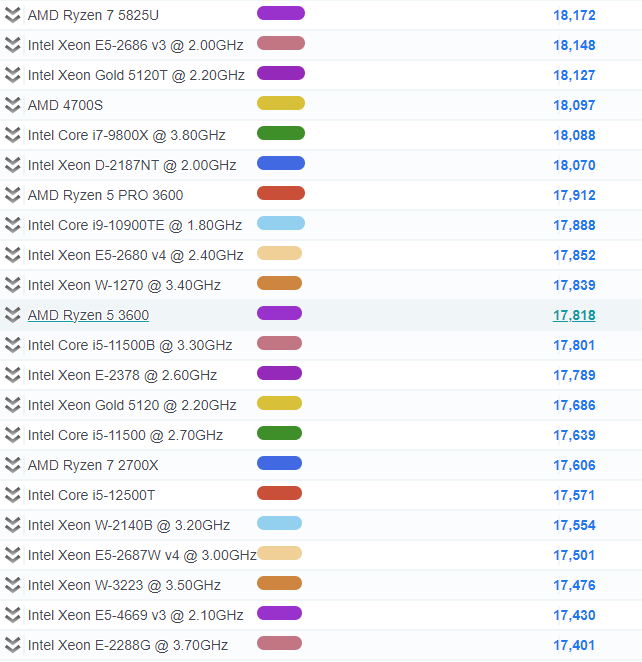
Task: Click the 17,686 benchmark score
Action: click(574, 405)
